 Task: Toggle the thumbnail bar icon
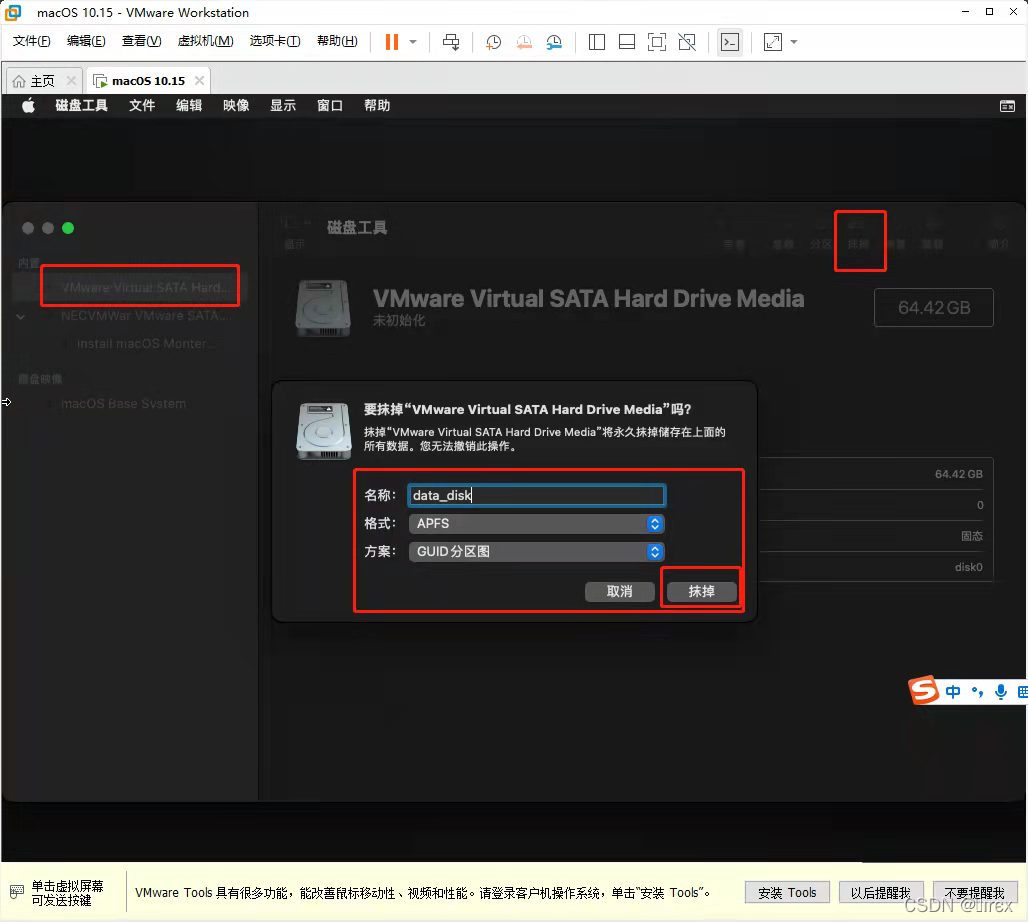[627, 42]
